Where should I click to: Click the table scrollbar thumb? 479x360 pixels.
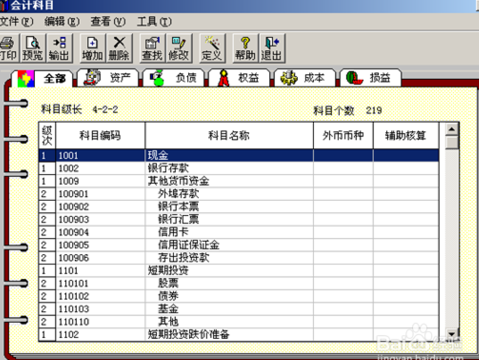tap(452, 142)
